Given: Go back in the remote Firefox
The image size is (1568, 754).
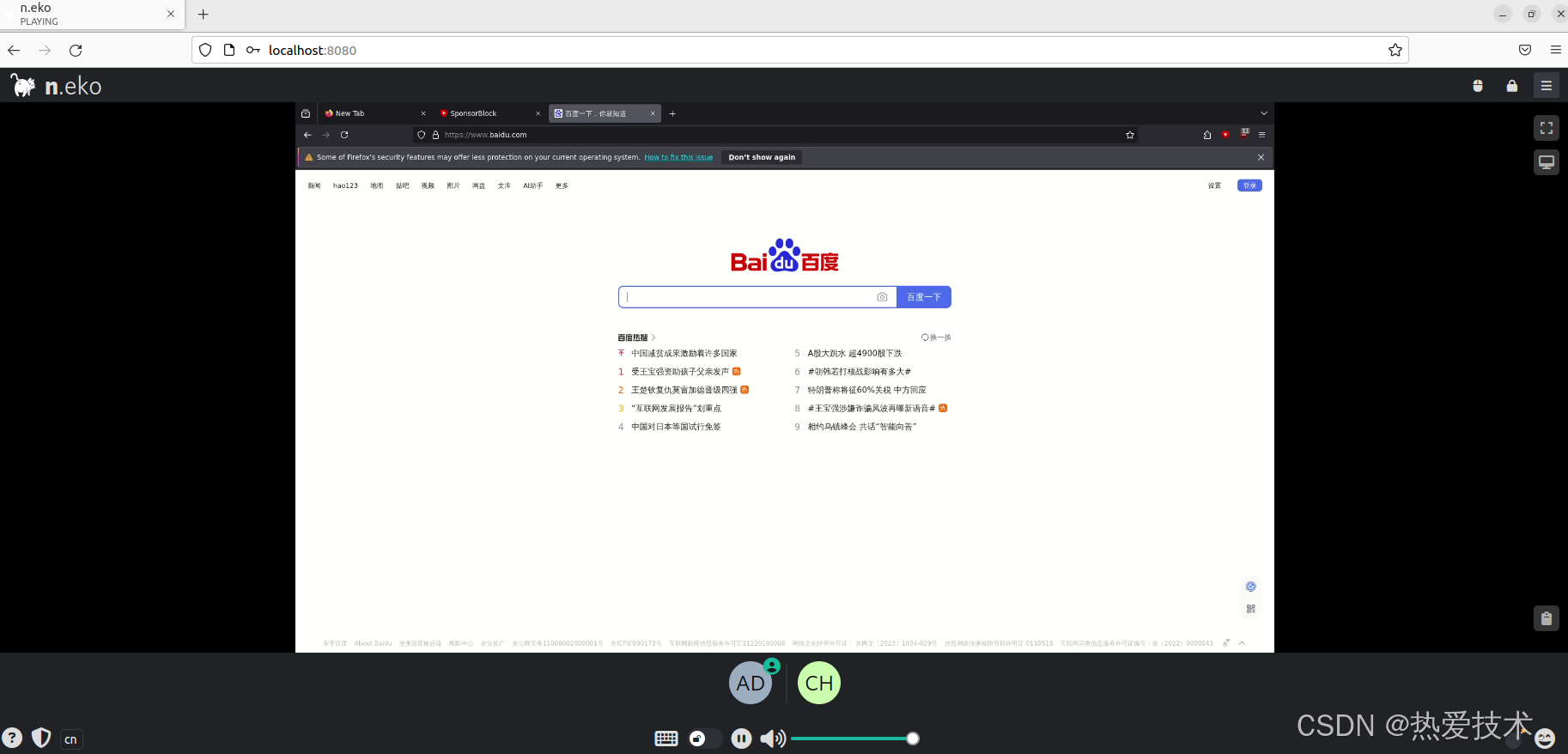Looking at the screenshot, I should (x=307, y=135).
